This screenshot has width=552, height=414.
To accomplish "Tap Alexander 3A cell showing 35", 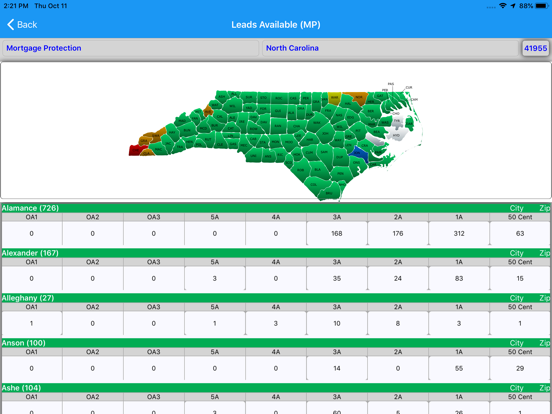I will point(337,278).
